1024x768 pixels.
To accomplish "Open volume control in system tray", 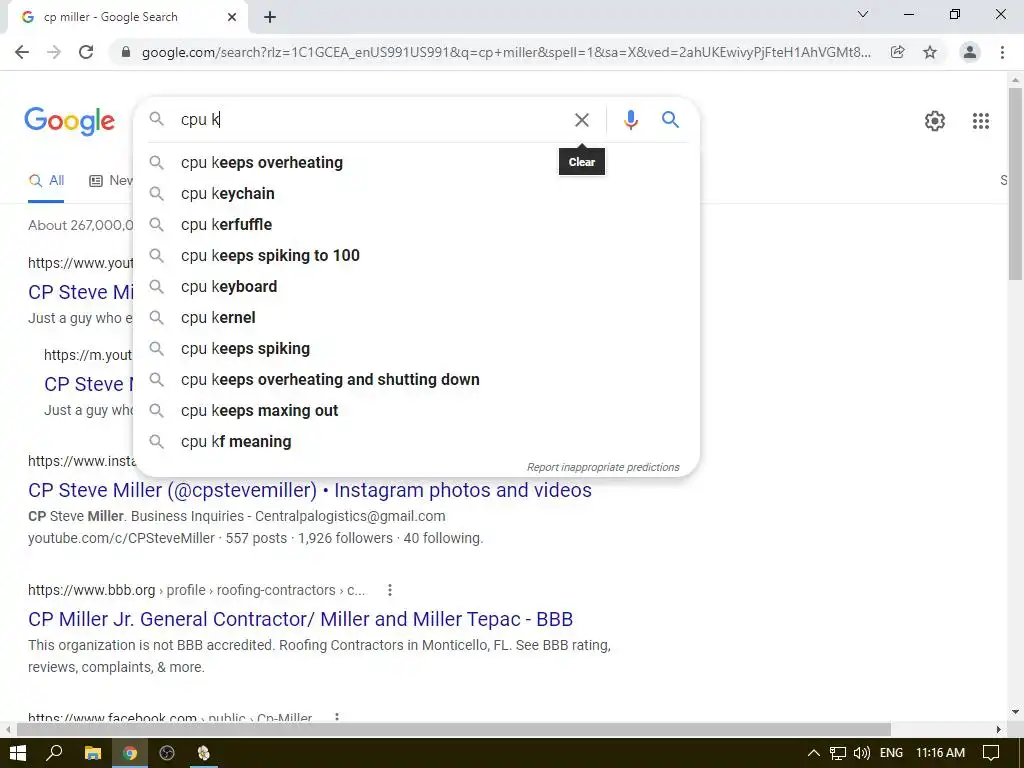I will [x=861, y=753].
